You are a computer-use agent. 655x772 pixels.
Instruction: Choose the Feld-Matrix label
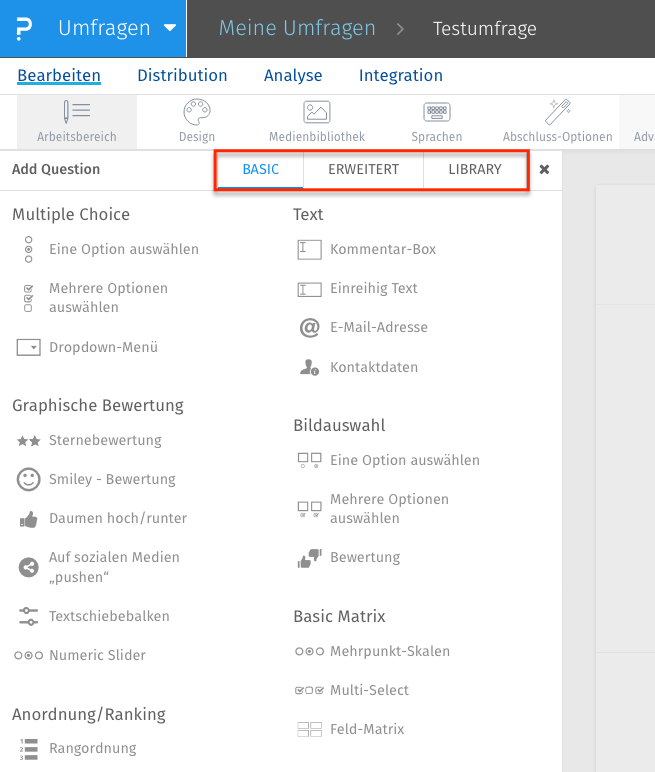pos(367,729)
